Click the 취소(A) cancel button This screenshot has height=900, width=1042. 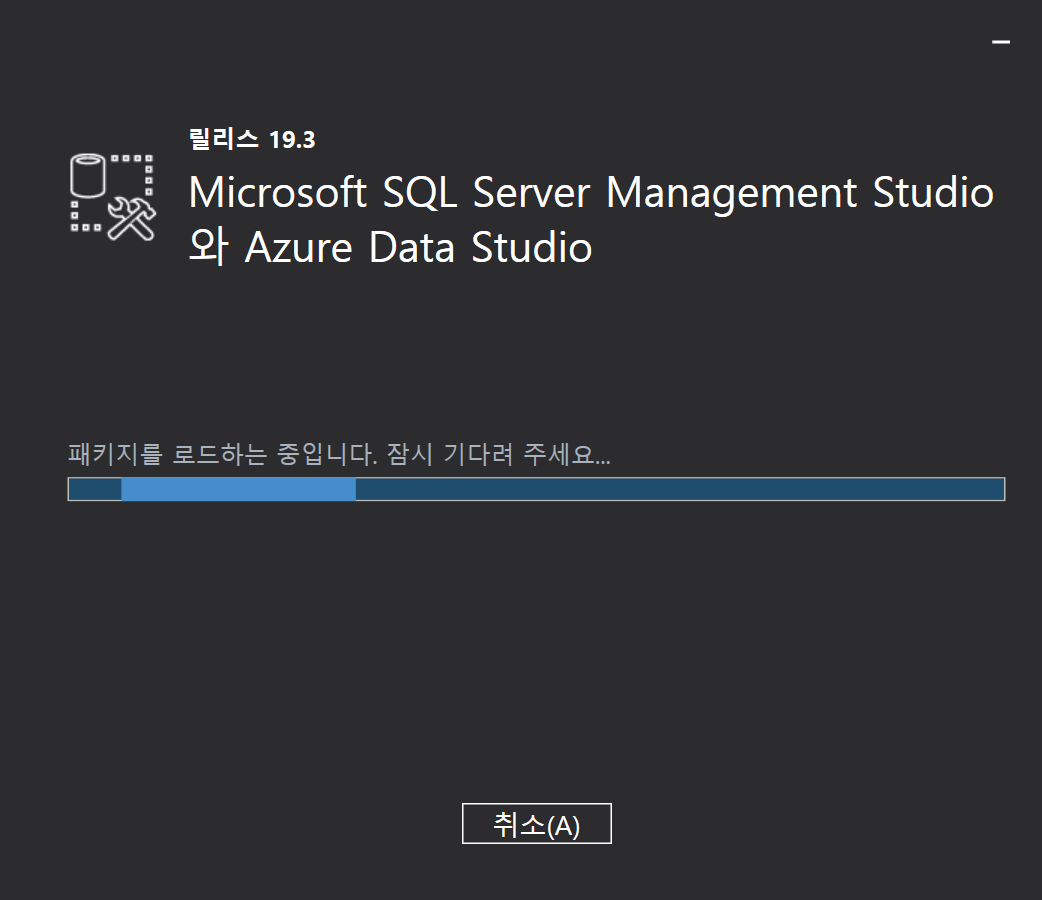[x=536, y=824]
